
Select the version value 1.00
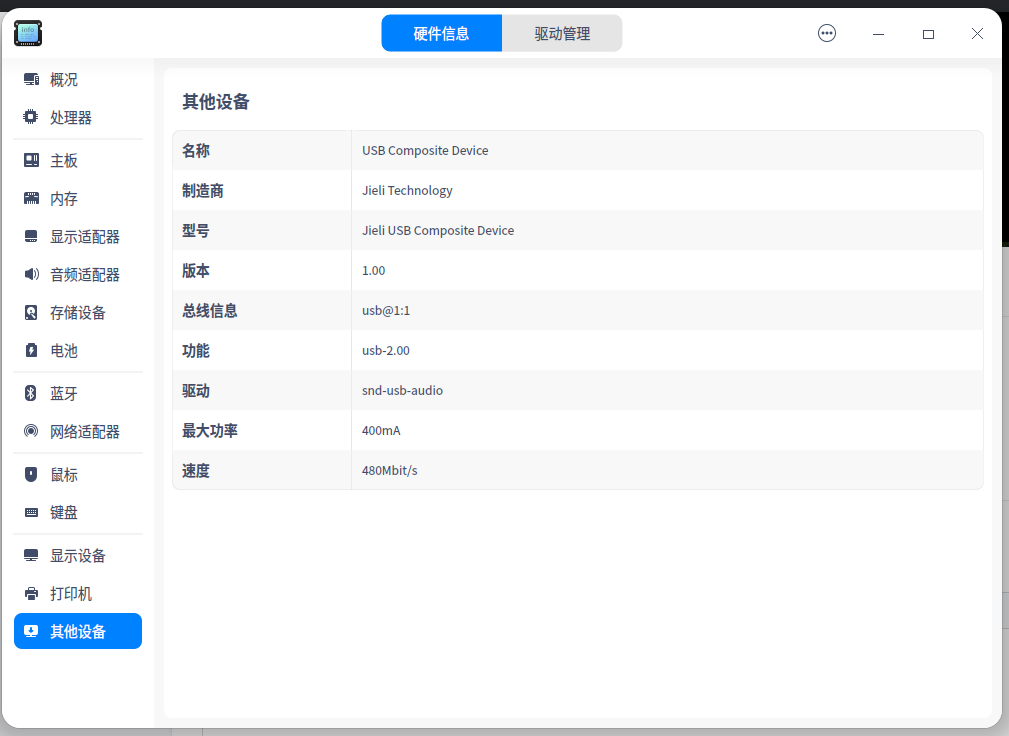pos(373,270)
